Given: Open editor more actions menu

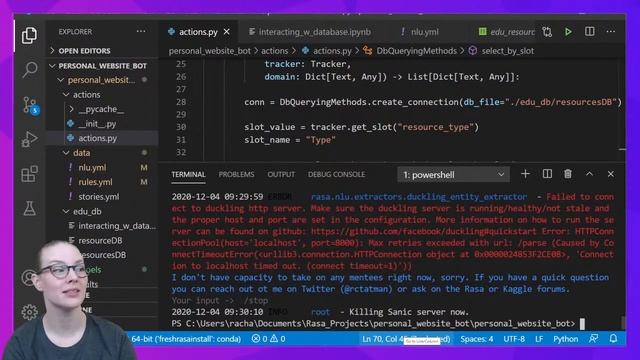Looking at the screenshot, I should pos(611,31).
